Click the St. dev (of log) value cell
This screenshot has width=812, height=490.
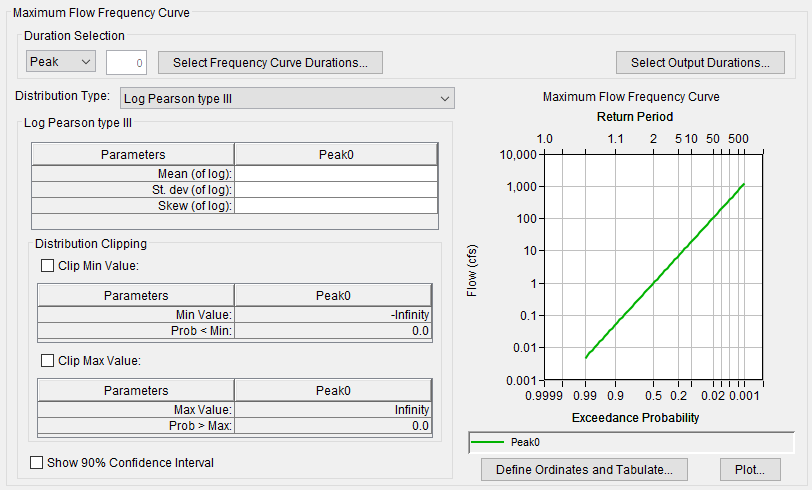(x=336, y=189)
